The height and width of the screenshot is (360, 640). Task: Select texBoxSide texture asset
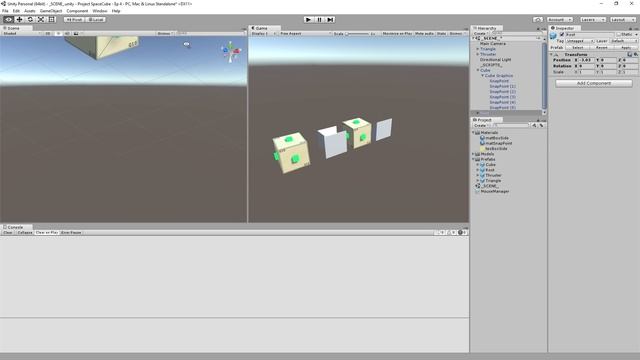point(494,149)
